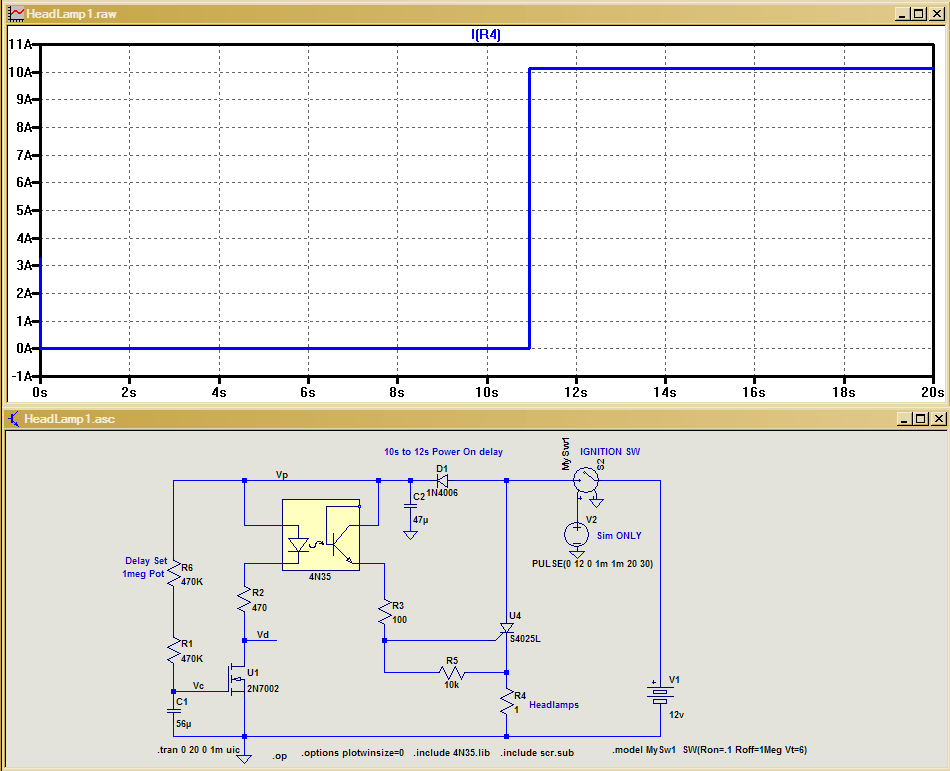Click the 'Delay Set 1meg Pot' comment
This screenshot has width=950, height=771.
pyautogui.click(x=145, y=567)
